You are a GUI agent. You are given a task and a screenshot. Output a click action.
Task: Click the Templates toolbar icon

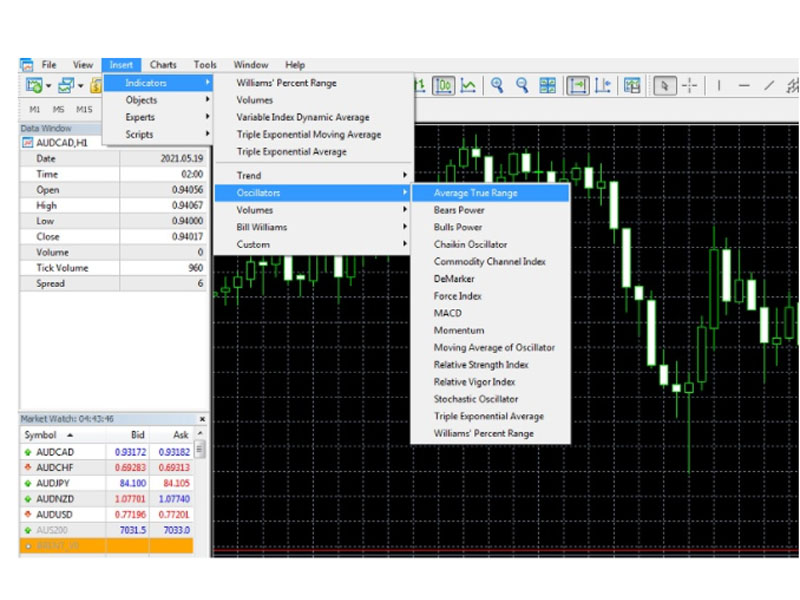point(632,85)
